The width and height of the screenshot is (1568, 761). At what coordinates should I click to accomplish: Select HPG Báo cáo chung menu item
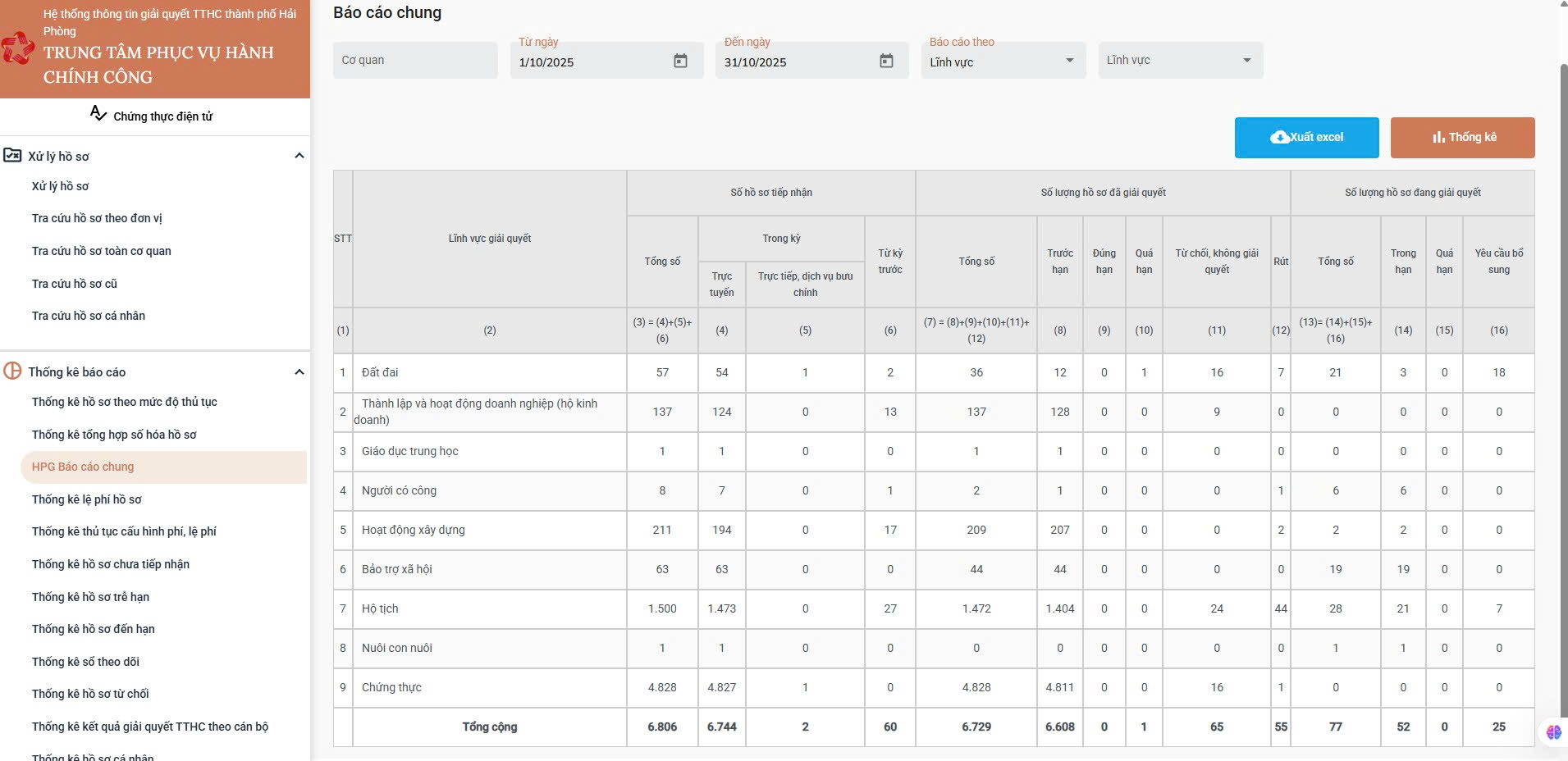point(83,467)
